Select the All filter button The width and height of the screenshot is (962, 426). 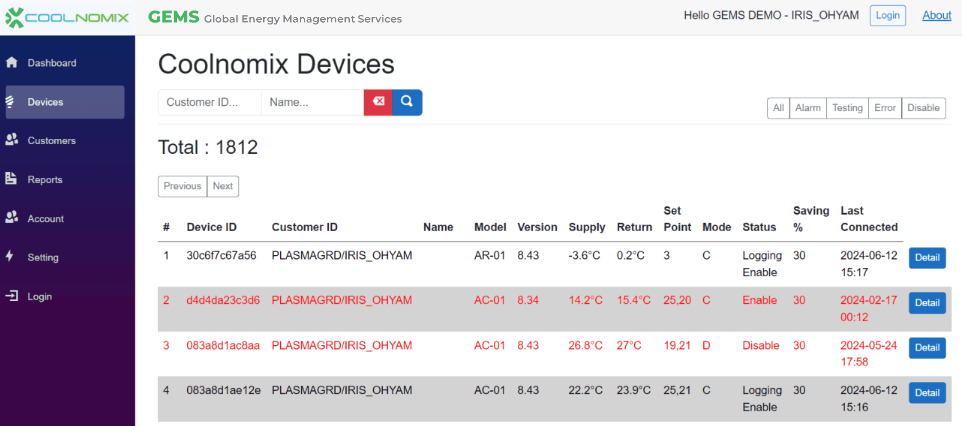click(x=778, y=108)
